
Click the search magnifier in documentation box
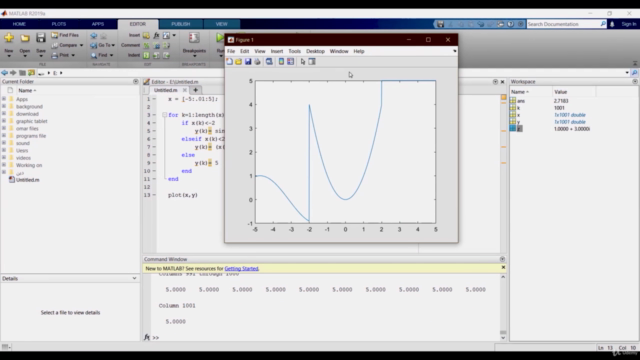[x=603, y=24]
